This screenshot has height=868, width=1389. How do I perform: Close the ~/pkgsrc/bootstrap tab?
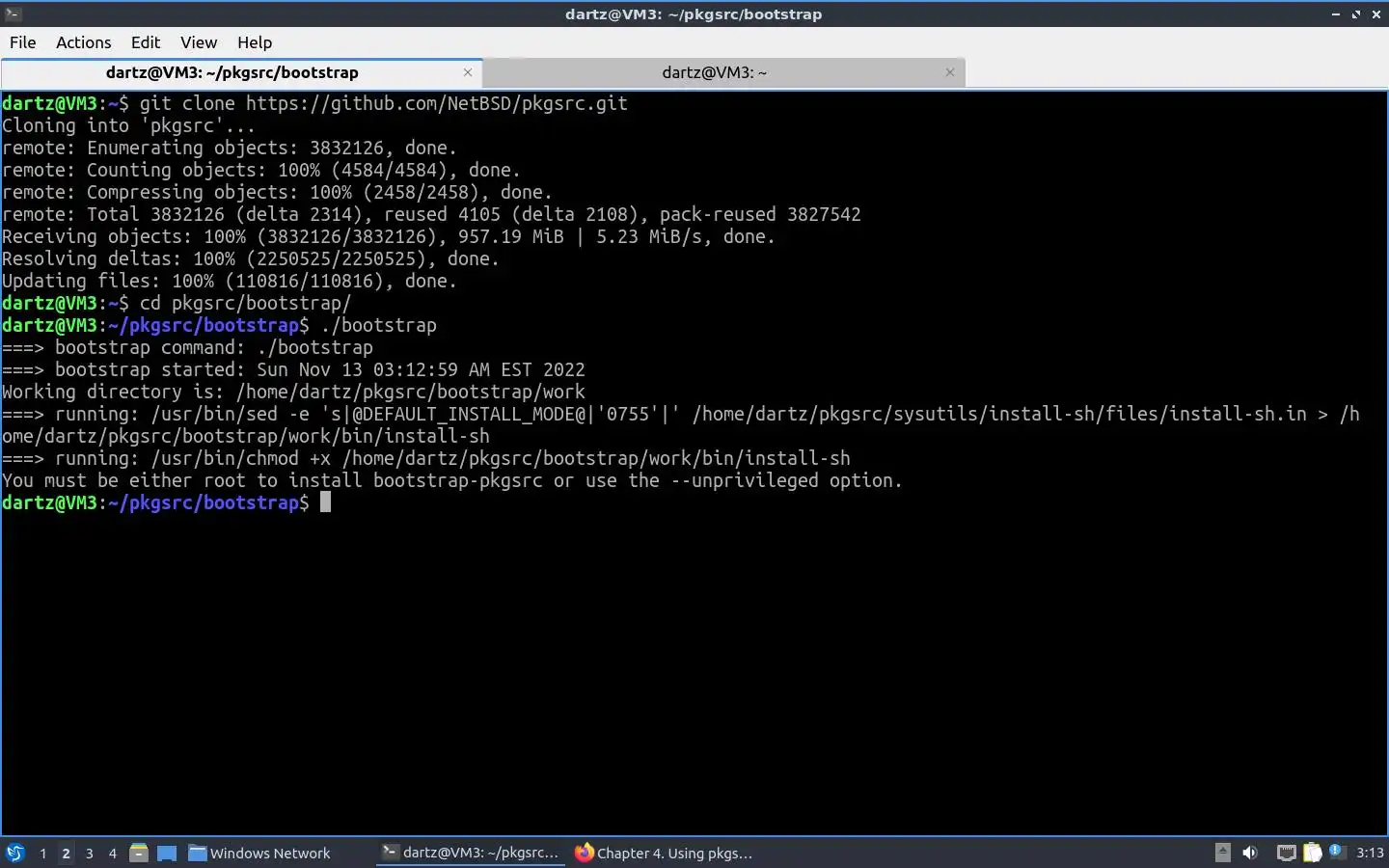pos(468,72)
